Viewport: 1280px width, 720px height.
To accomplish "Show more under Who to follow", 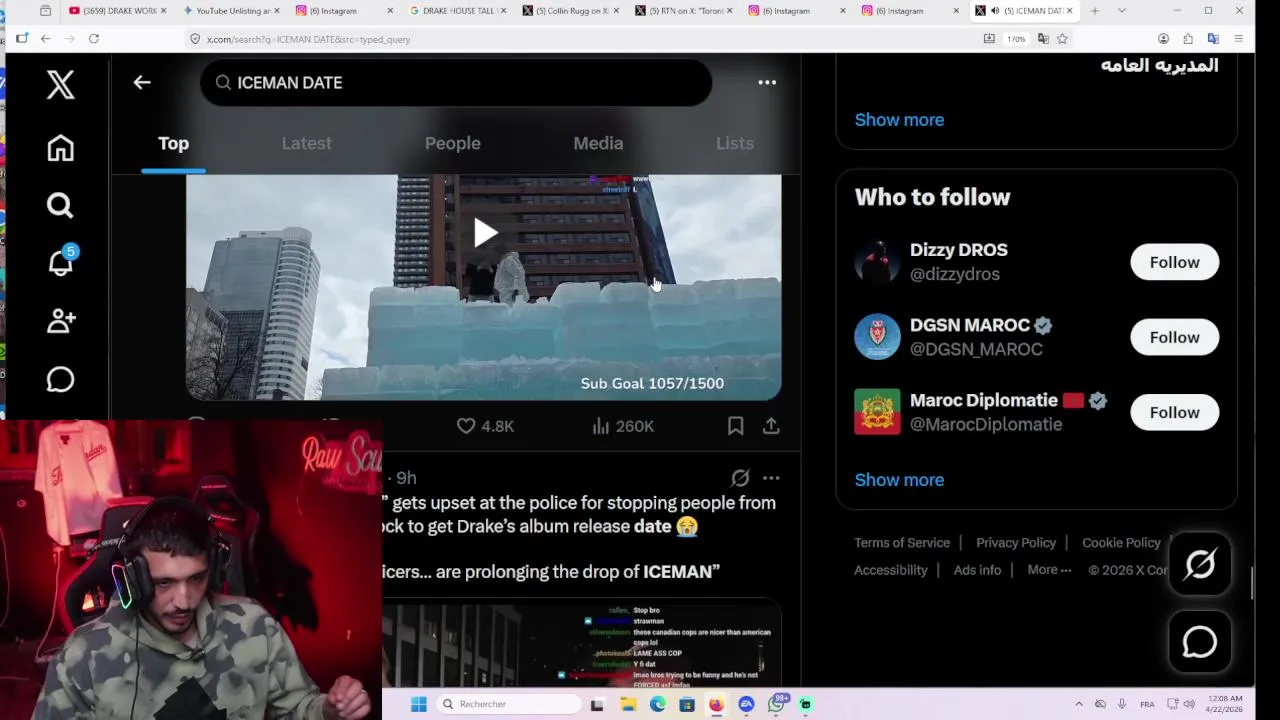I will (899, 480).
